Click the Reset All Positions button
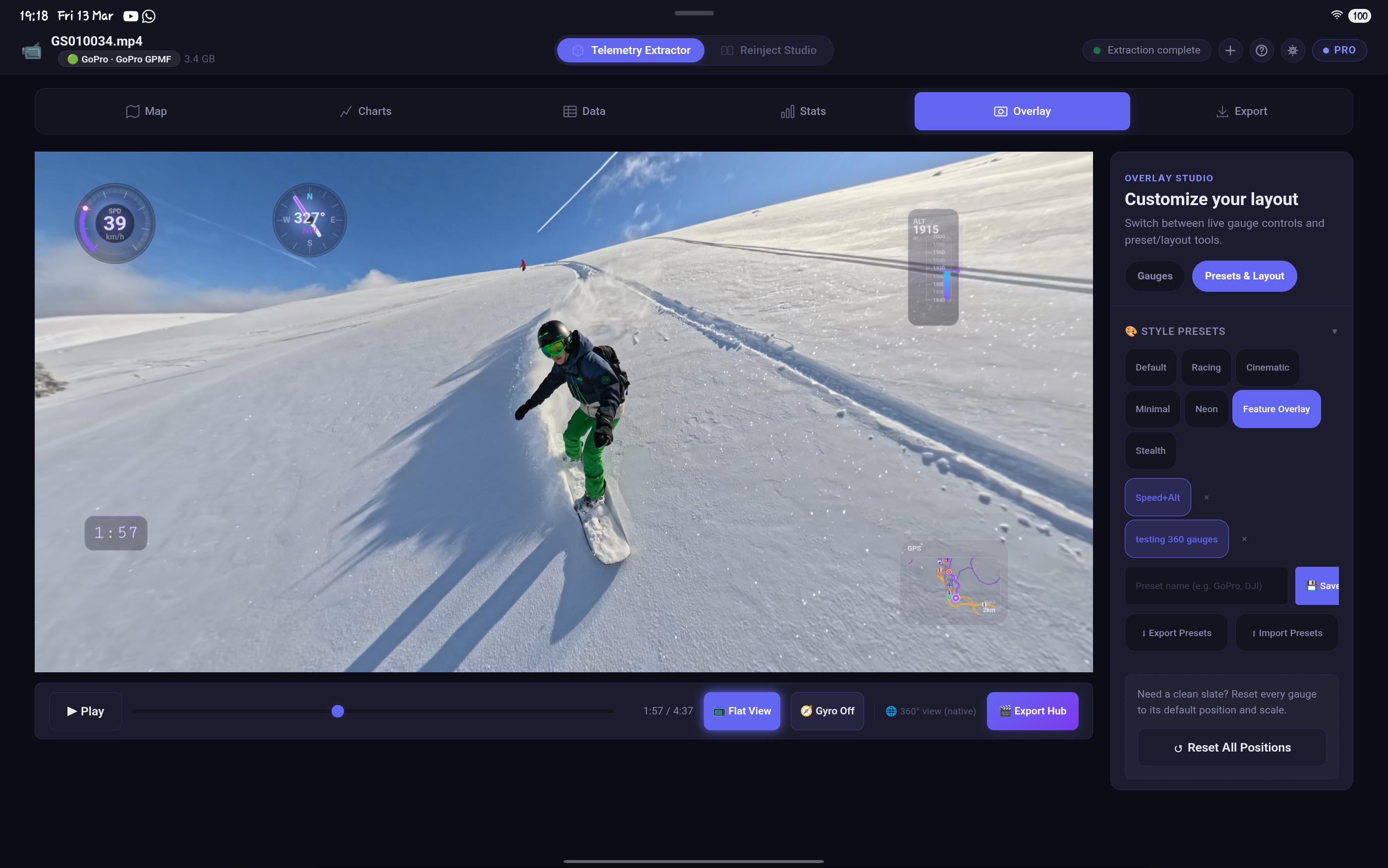Image resolution: width=1388 pixels, height=868 pixels. click(x=1231, y=747)
